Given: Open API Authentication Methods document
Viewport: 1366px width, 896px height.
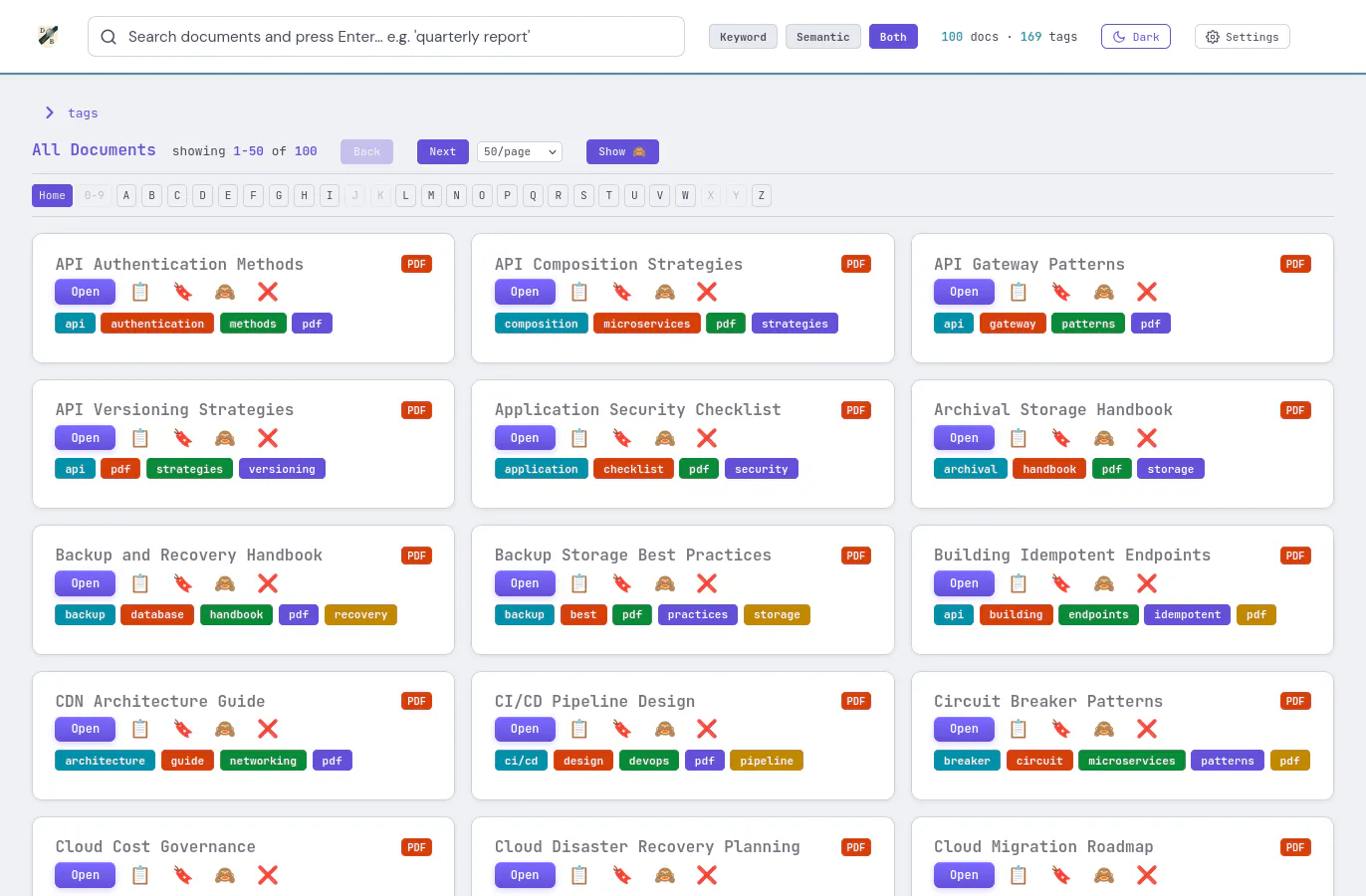Looking at the screenshot, I should pyautogui.click(x=86, y=292).
